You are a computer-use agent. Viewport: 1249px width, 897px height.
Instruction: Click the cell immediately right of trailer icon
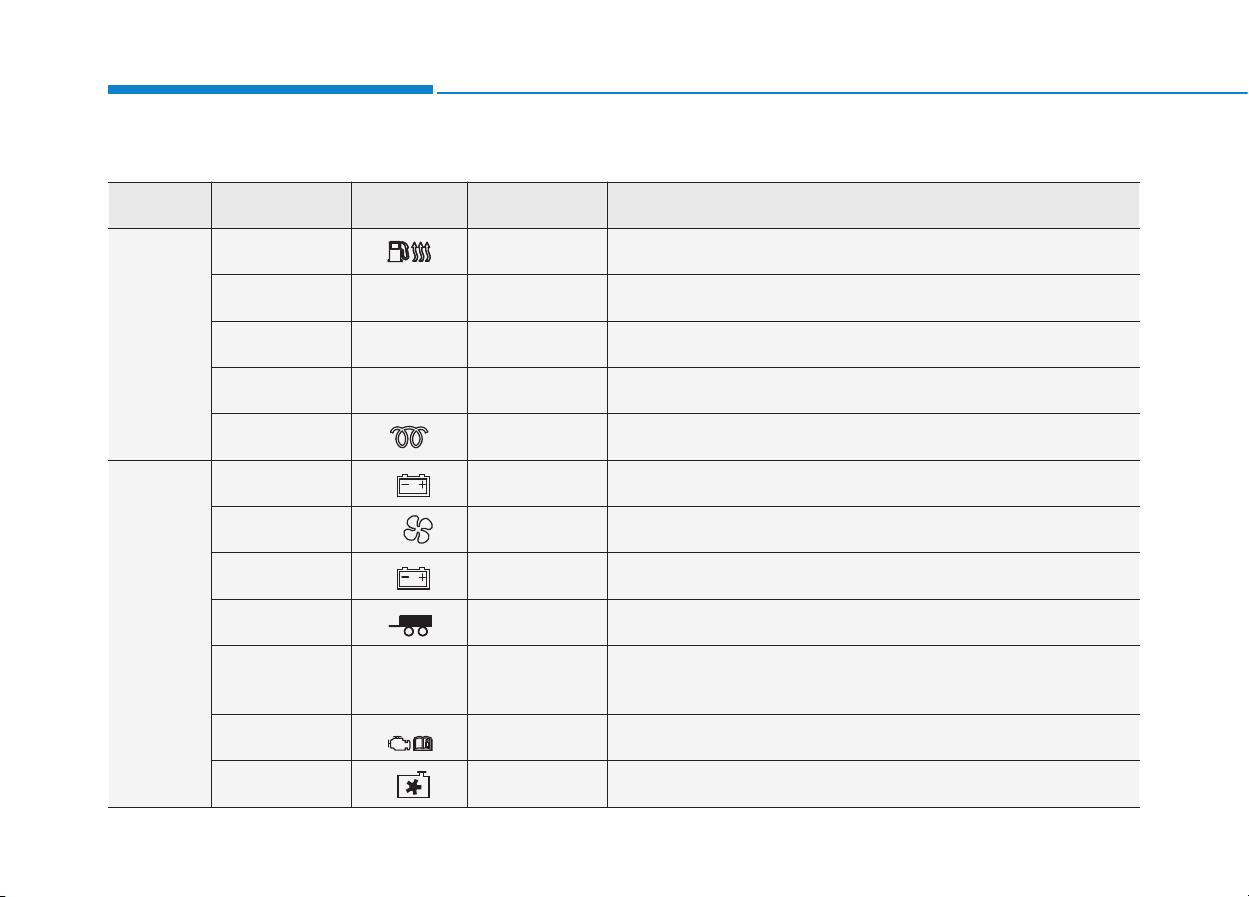(537, 622)
